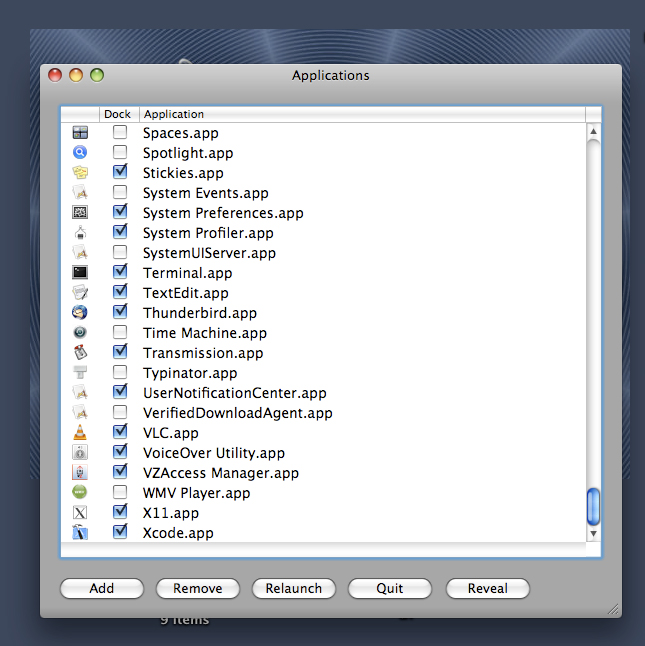Click the TextEdit.app icon
This screenshot has width=645, height=646.
point(80,293)
